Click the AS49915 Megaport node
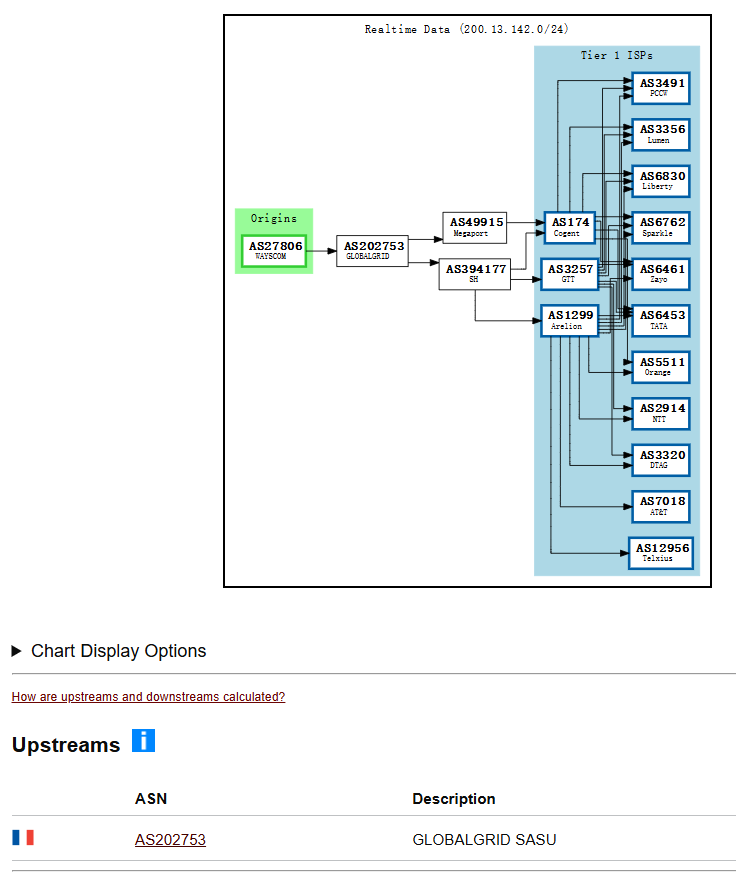This screenshot has height=874, width=736. (474, 227)
